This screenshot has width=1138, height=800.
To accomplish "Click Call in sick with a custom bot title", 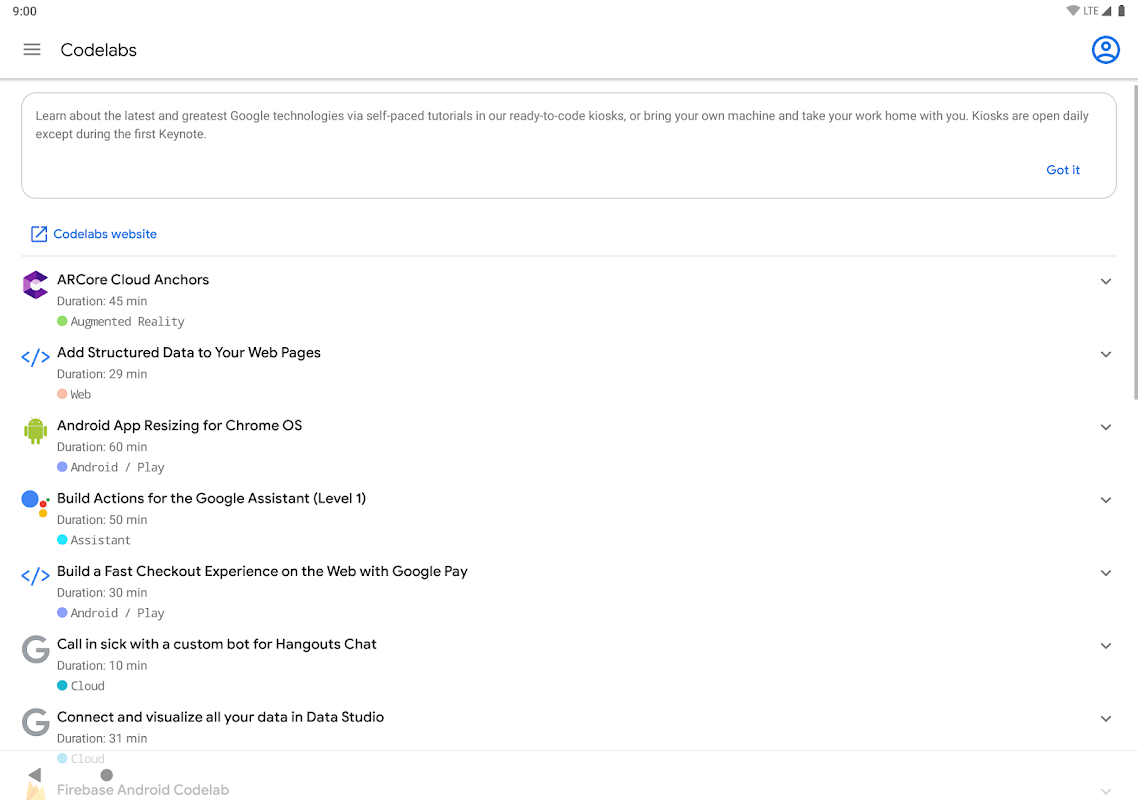I will (x=216, y=644).
